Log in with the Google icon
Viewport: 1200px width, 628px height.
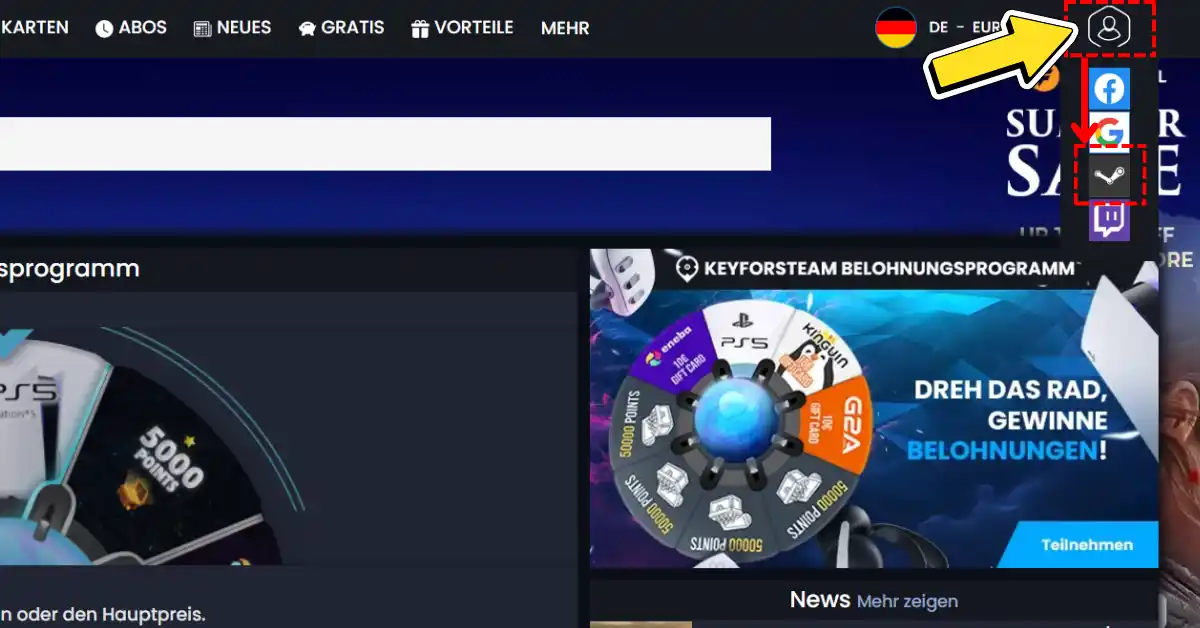point(1110,130)
